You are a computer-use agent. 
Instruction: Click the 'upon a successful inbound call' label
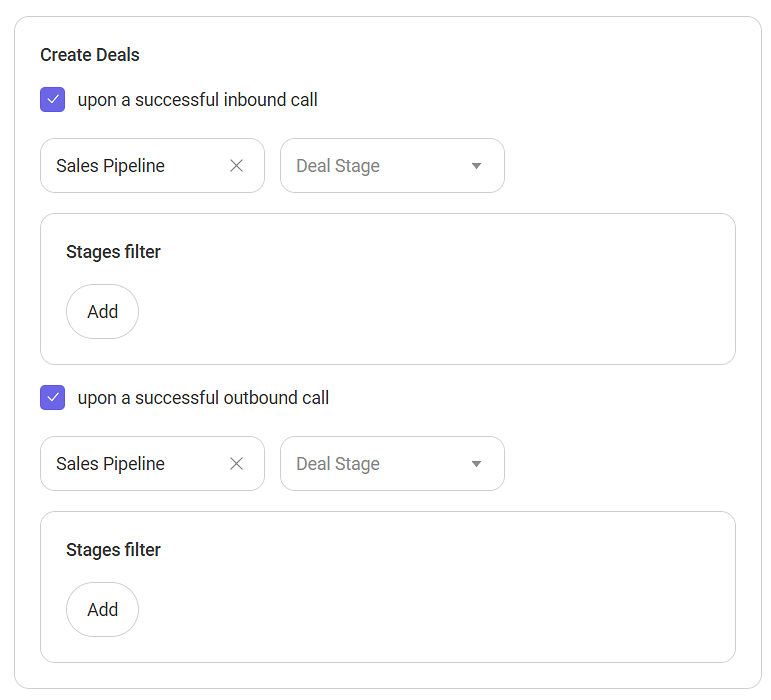pyautogui.click(x=197, y=100)
